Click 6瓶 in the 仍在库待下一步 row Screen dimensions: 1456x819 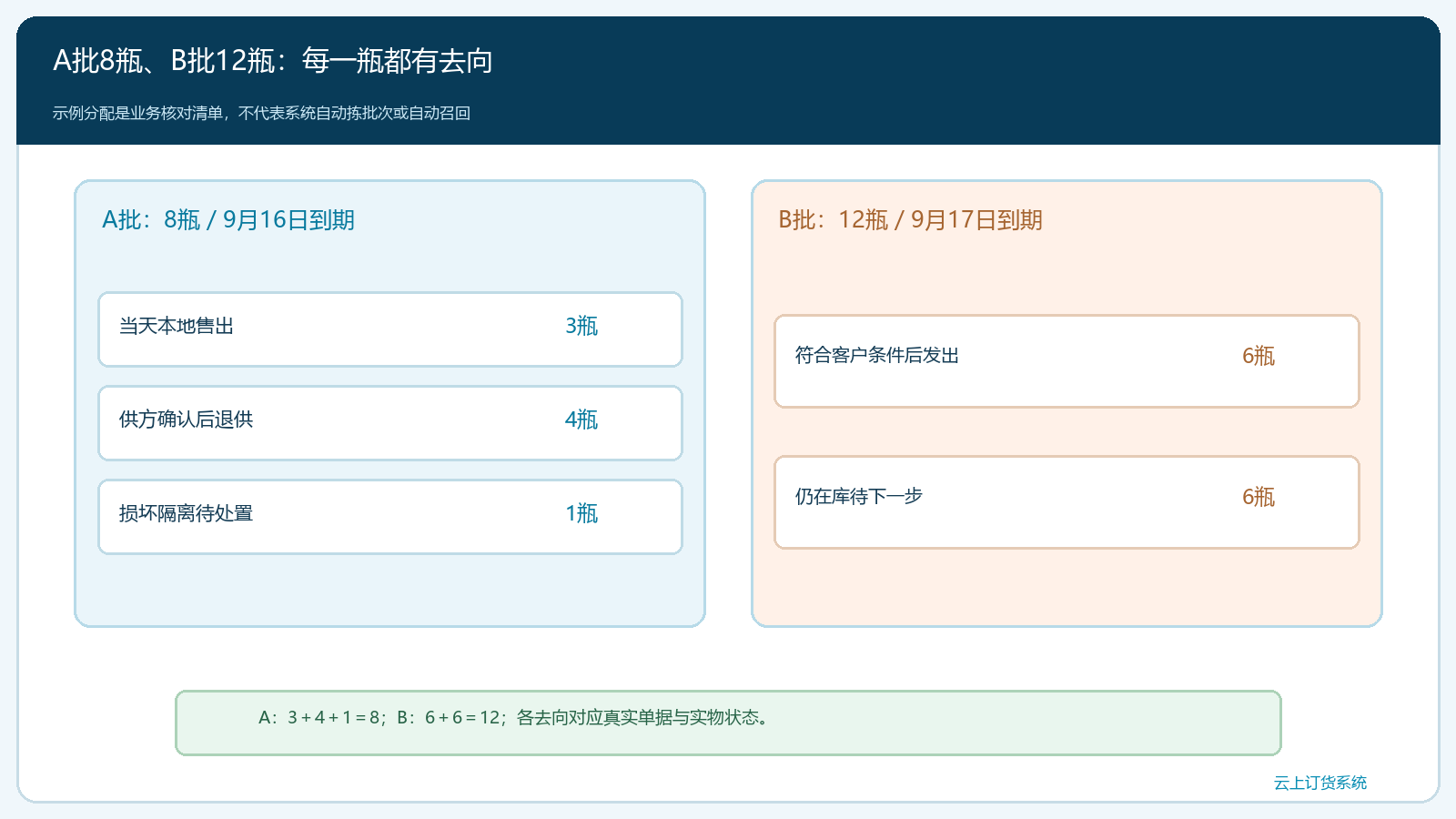pyautogui.click(x=1259, y=497)
